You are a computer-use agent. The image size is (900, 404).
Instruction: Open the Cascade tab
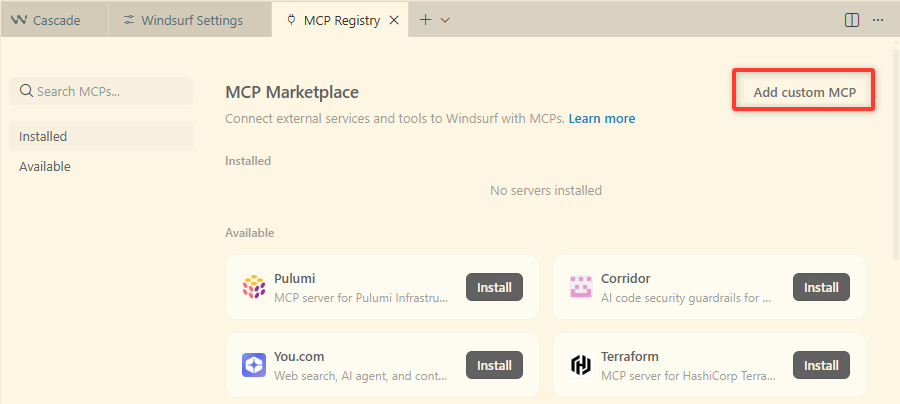(55, 20)
